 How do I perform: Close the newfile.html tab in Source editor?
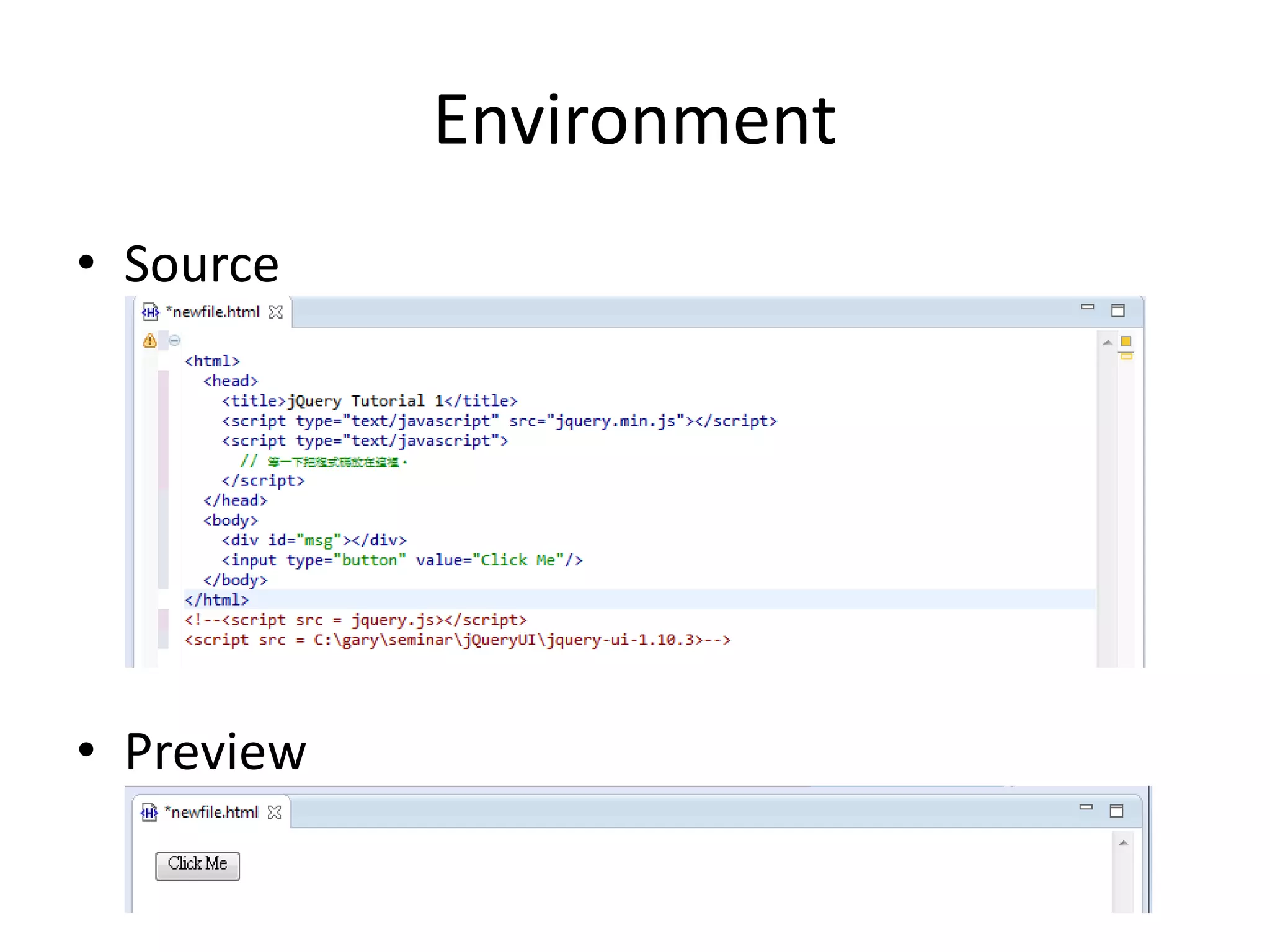click(276, 312)
